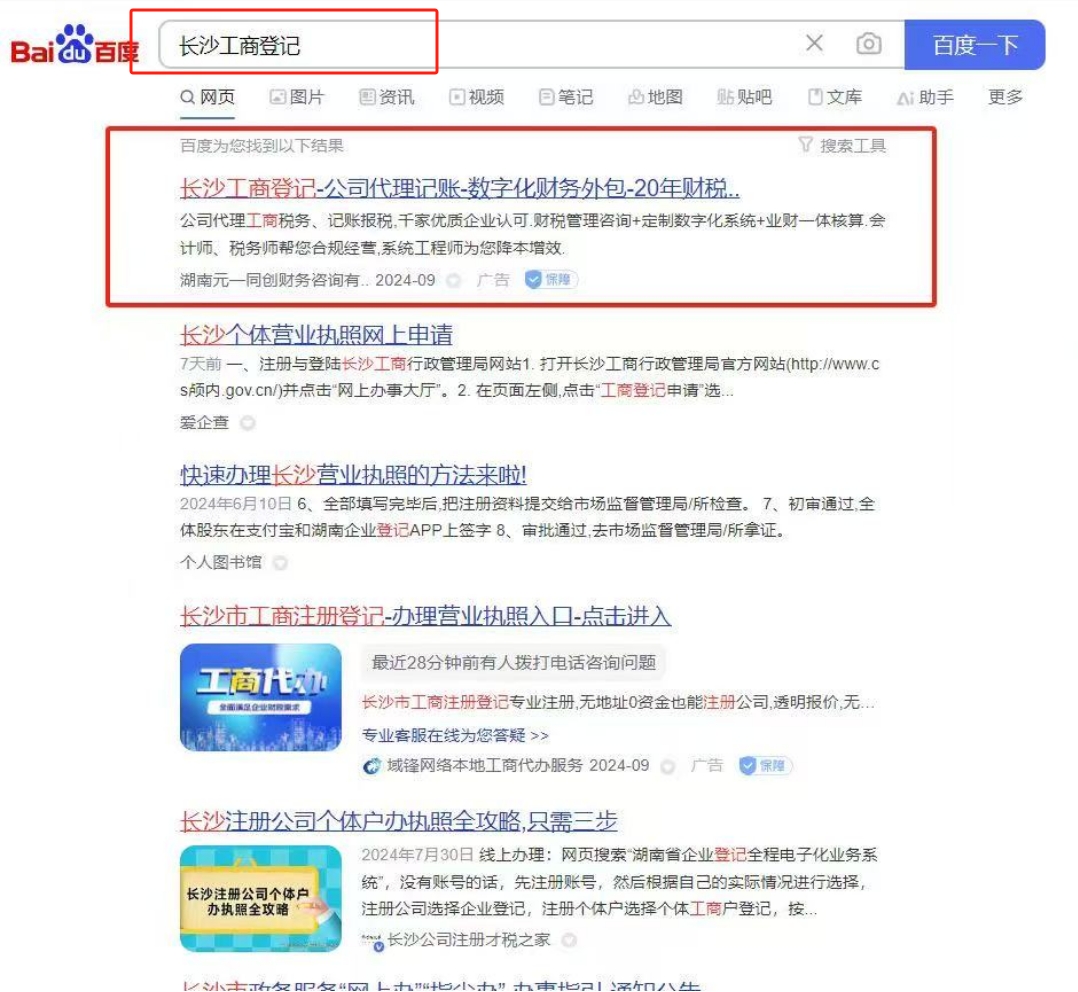
Task: Open the 视频 tab
Action: coord(476,97)
